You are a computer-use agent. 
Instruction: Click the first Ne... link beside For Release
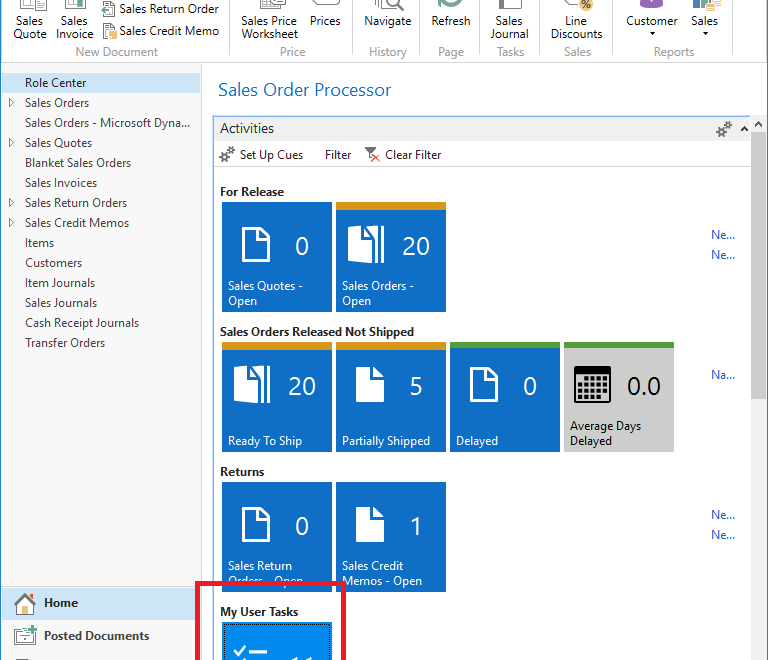coord(723,235)
